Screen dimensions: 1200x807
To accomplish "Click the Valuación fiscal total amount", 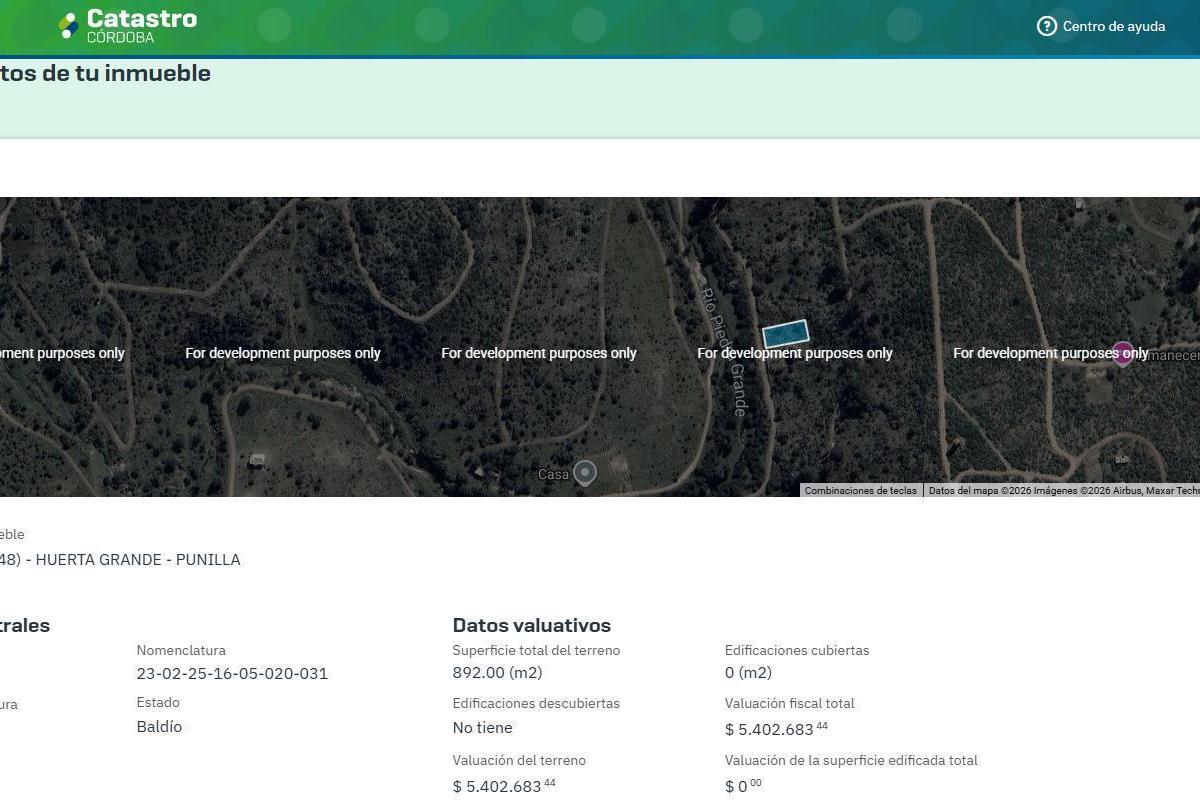I will pyautogui.click(x=776, y=728).
